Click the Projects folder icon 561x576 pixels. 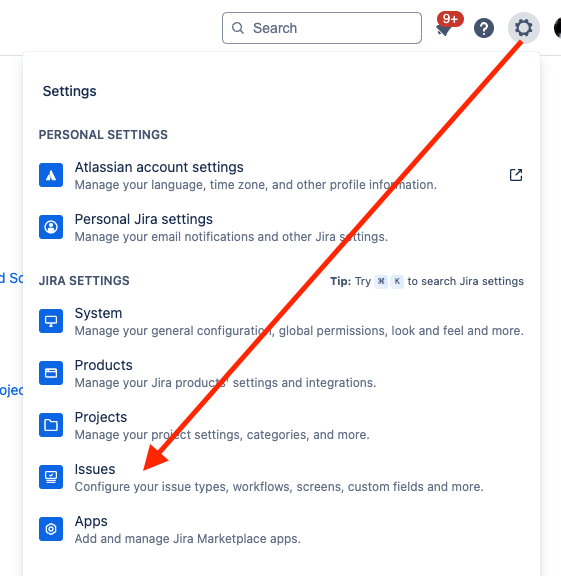(x=51, y=425)
